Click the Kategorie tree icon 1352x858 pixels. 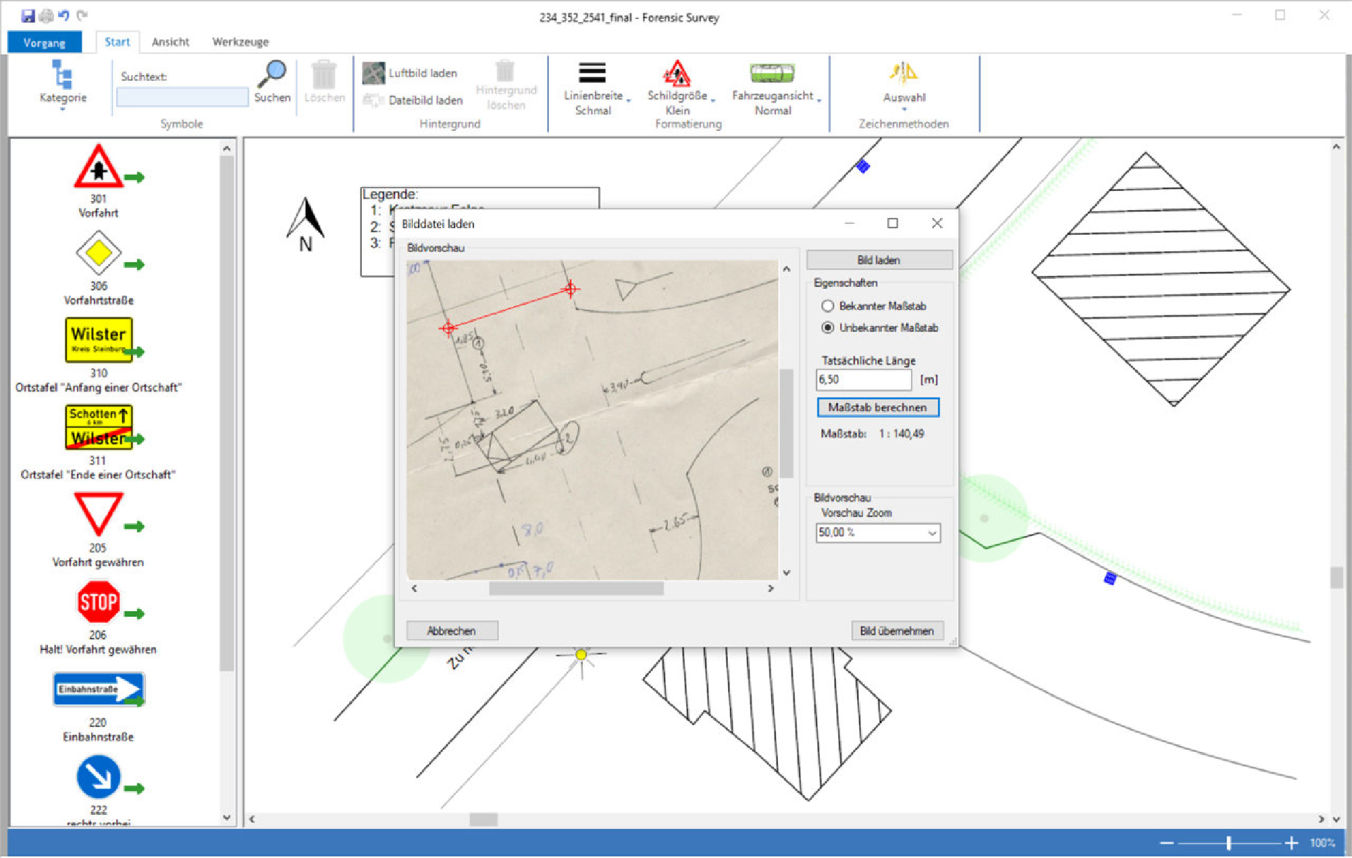(62, 75)
